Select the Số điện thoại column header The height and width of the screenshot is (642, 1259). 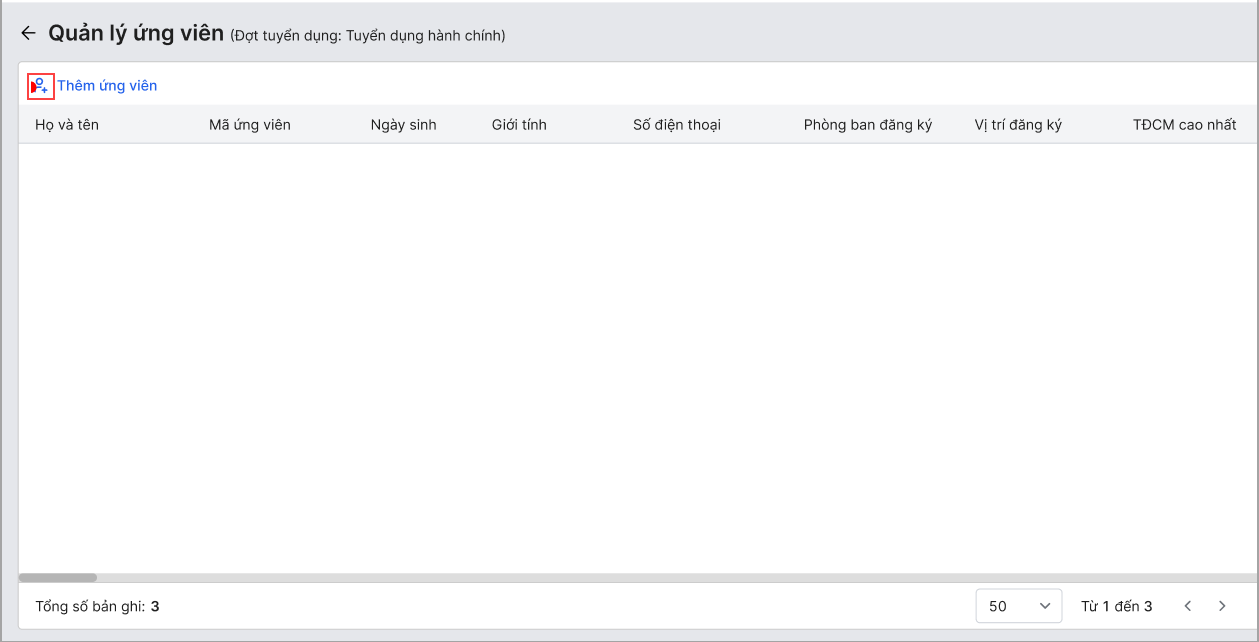pos(676,125)
